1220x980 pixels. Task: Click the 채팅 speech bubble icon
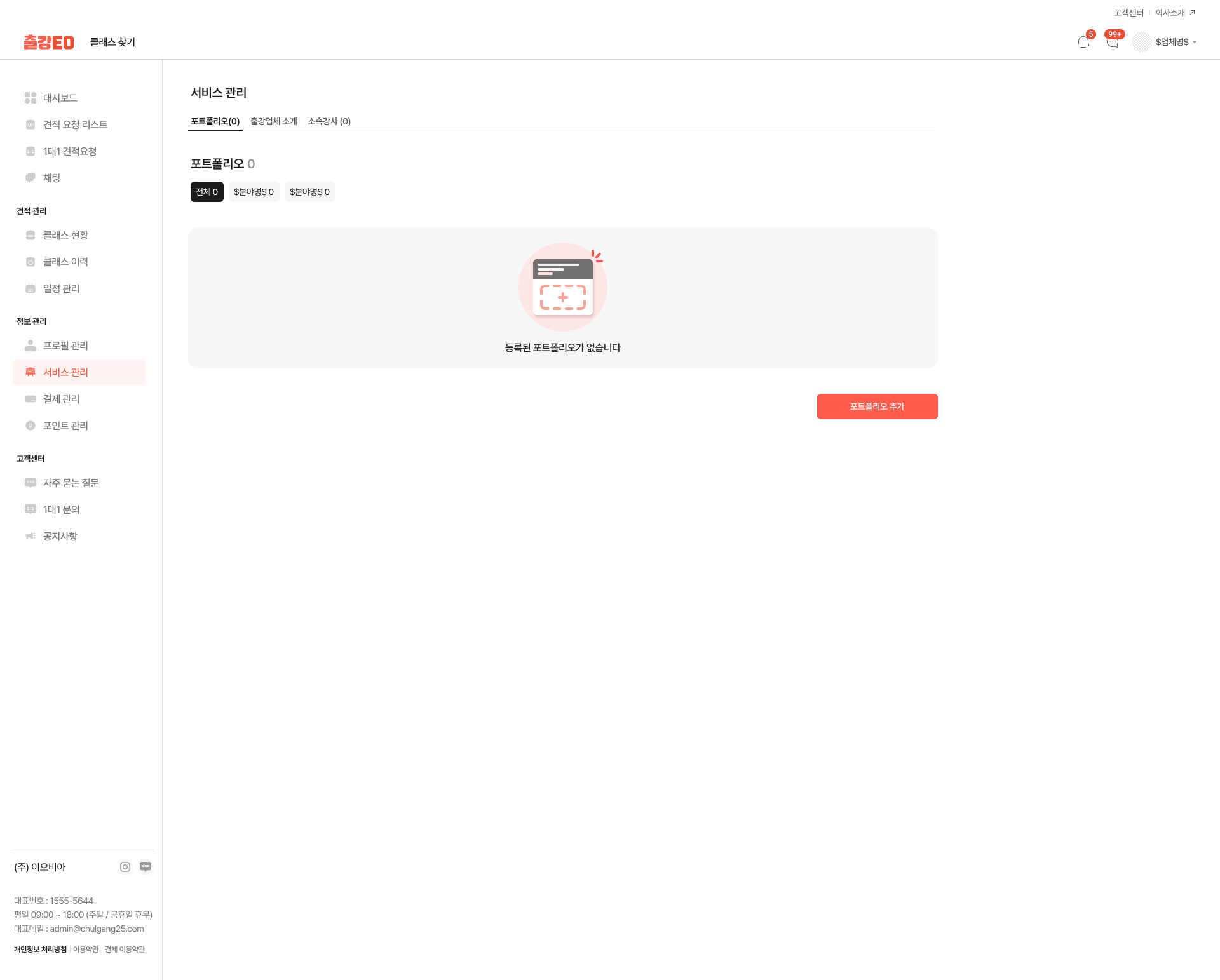click(x=30, y=178)
